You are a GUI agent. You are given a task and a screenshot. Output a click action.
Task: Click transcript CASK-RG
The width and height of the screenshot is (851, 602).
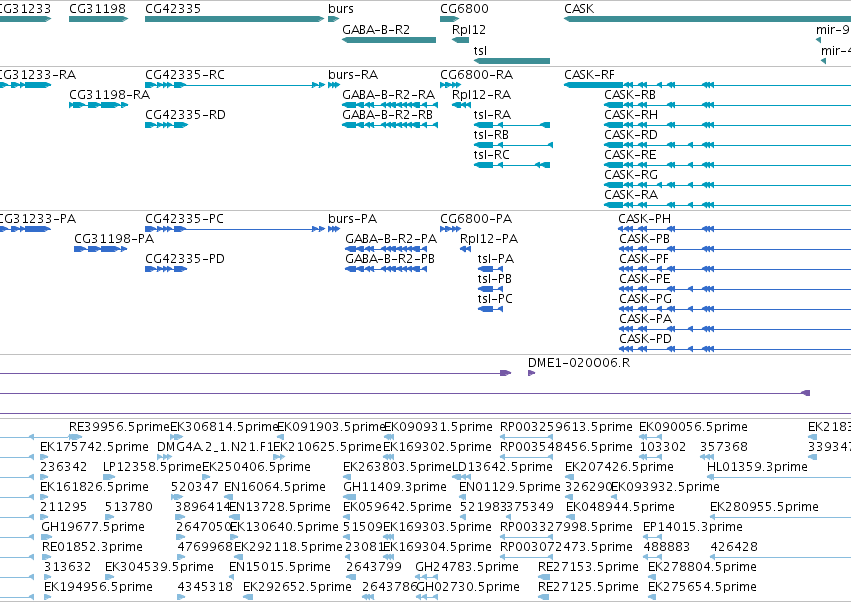(x=727, y=185)
